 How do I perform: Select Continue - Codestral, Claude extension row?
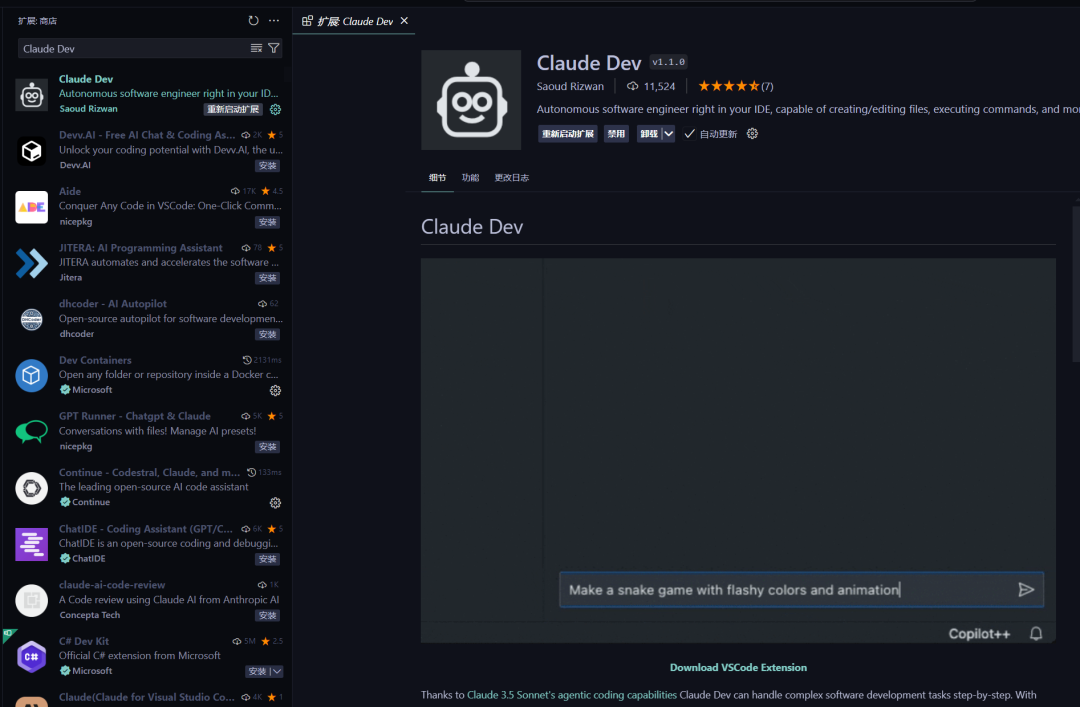(x=146, y=487)
